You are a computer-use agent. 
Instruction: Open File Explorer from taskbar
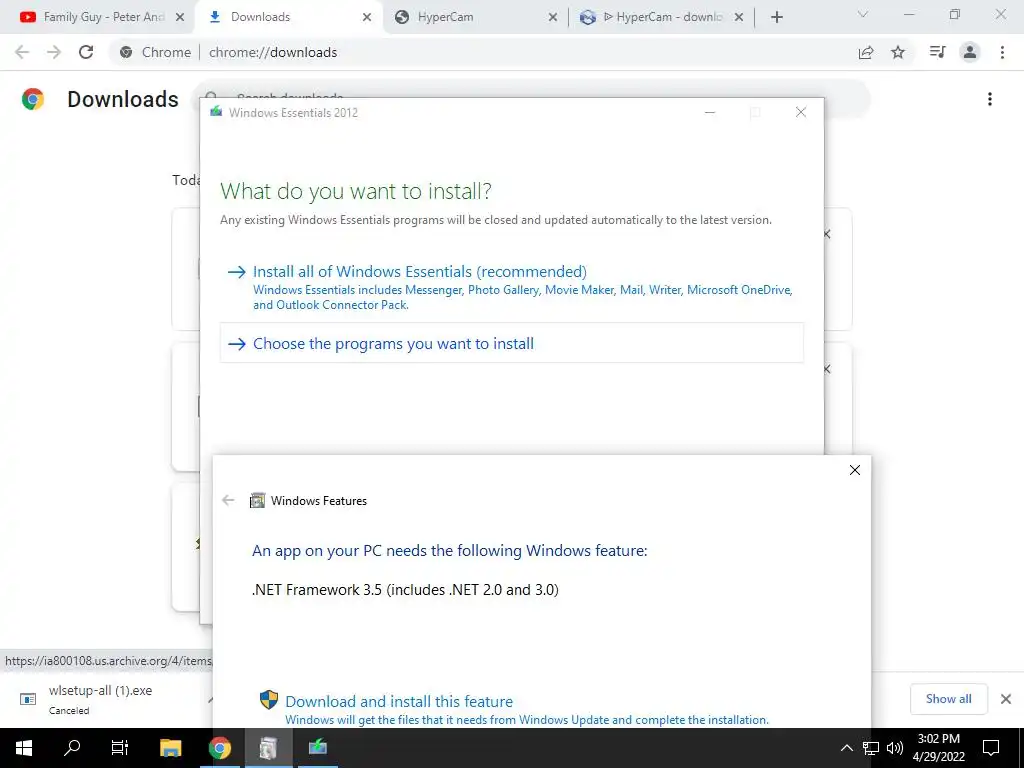click(x=170, y=748)
